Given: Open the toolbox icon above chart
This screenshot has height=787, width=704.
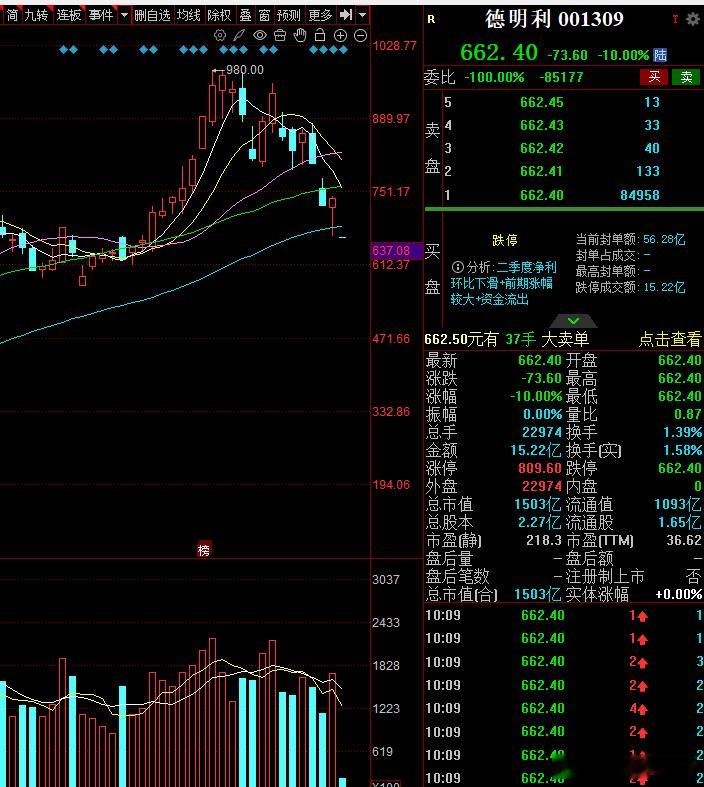Looking at the screenshot, I should pos(280,35).
